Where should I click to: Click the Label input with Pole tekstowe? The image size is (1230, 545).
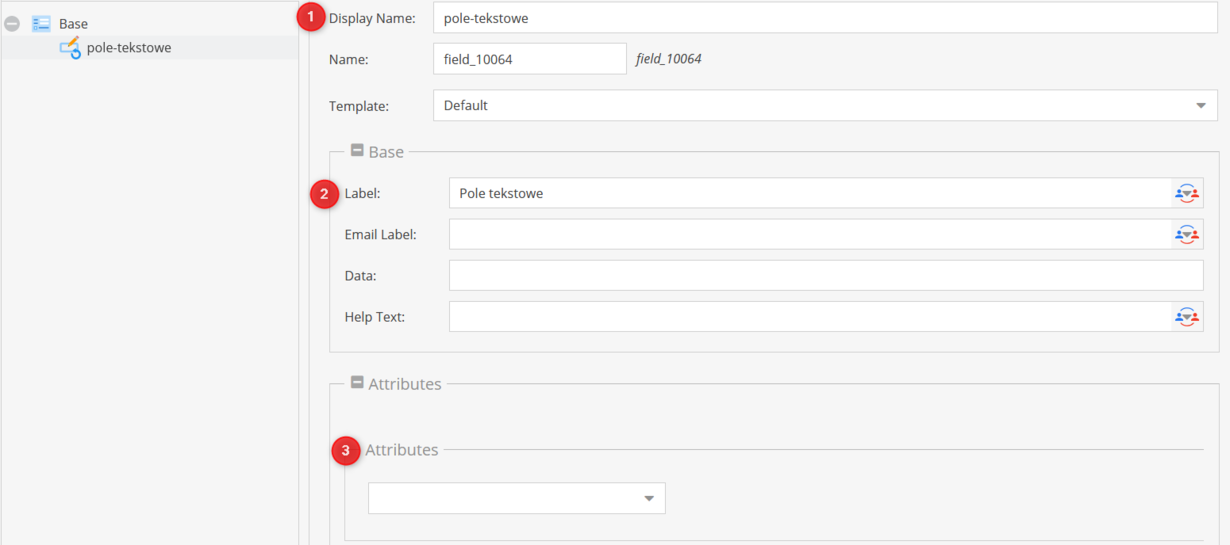tap(811, 193)
